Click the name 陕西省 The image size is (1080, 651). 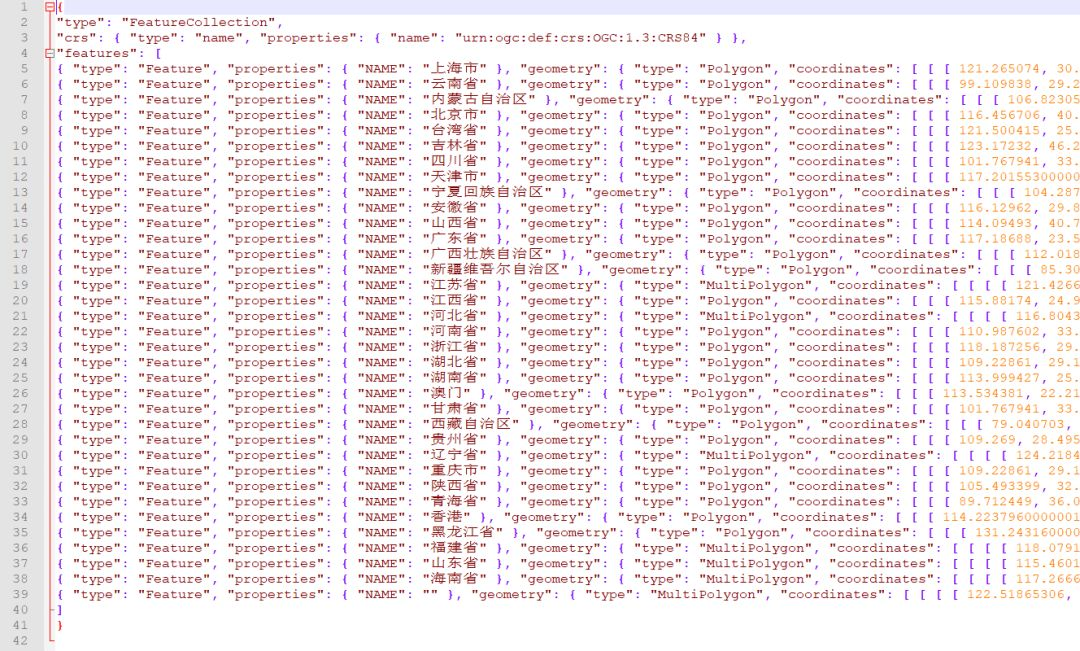tap(454, 486)
